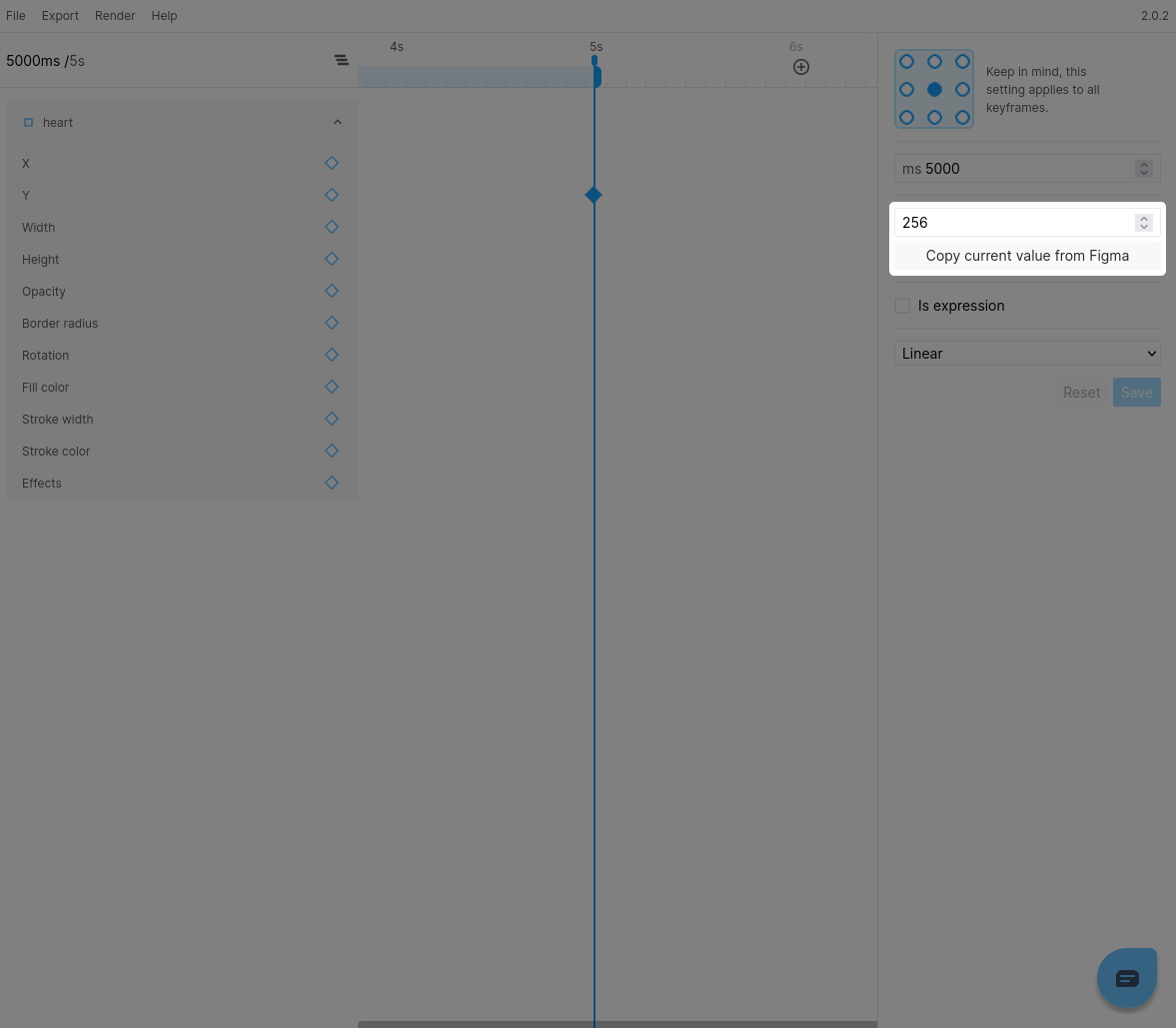This screenshot has width=1176, height=1028.
Task: Add keyframe for Height property
Action: [332, 259]
